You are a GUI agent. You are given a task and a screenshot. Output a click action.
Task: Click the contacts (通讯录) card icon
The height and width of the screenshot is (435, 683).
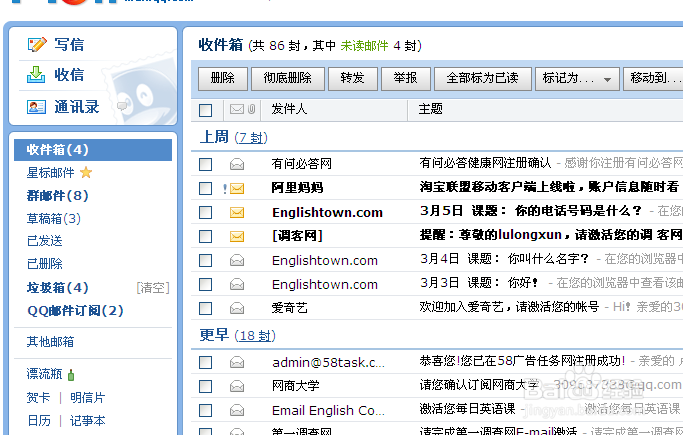tap(36, 107)
